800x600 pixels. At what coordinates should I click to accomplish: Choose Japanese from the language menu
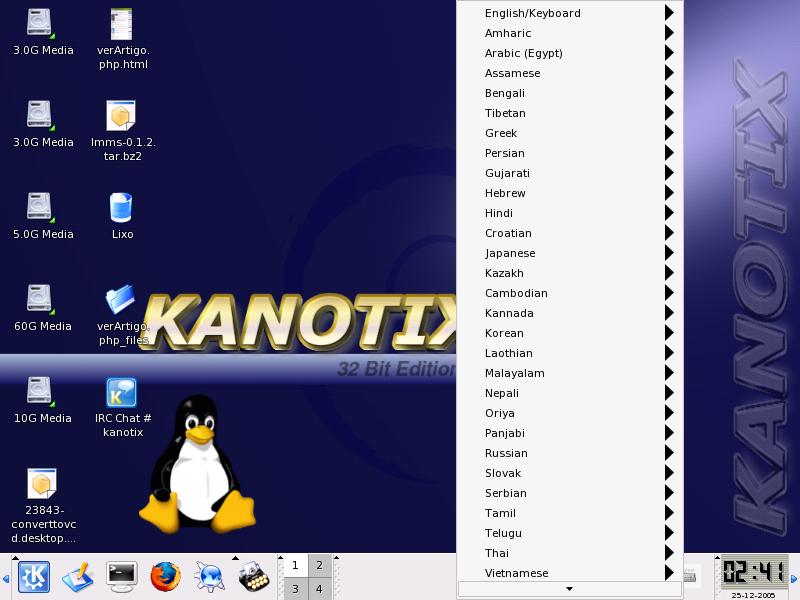coord(570,253)
